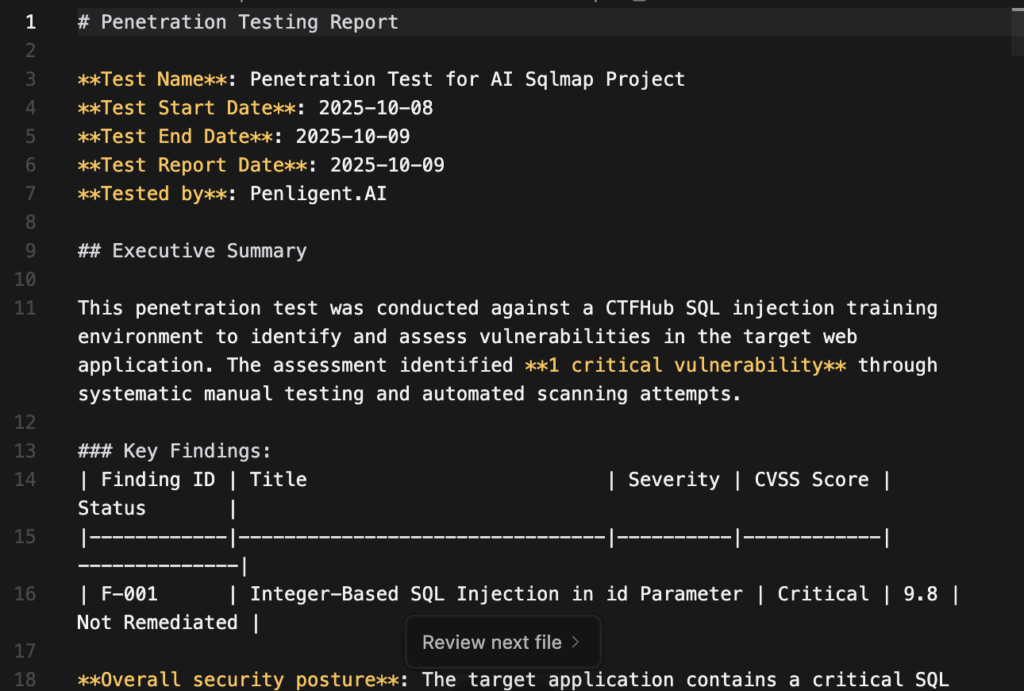Click the CVSS Score table header

click(x=812, y=480)
